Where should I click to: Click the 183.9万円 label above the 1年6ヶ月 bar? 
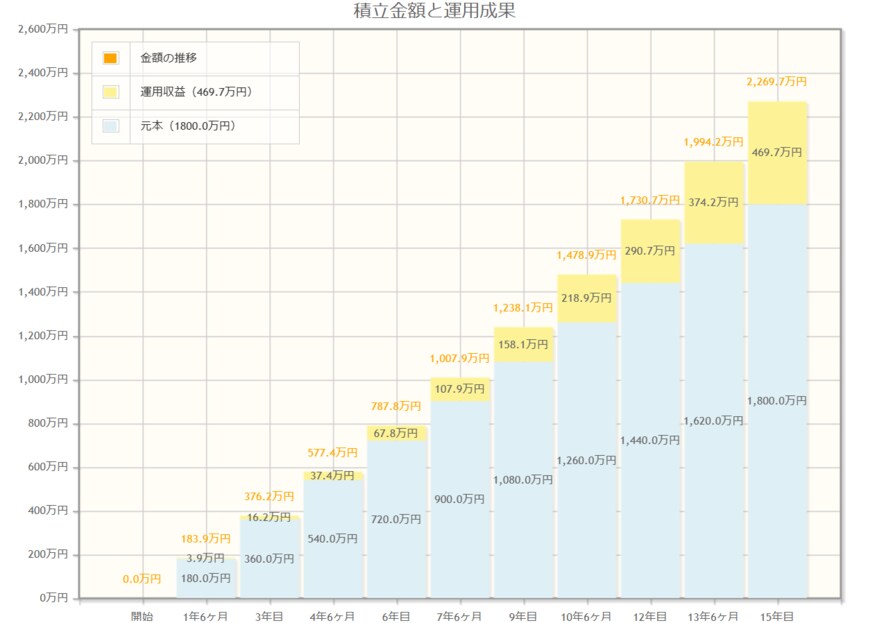[x=207, y=536]
